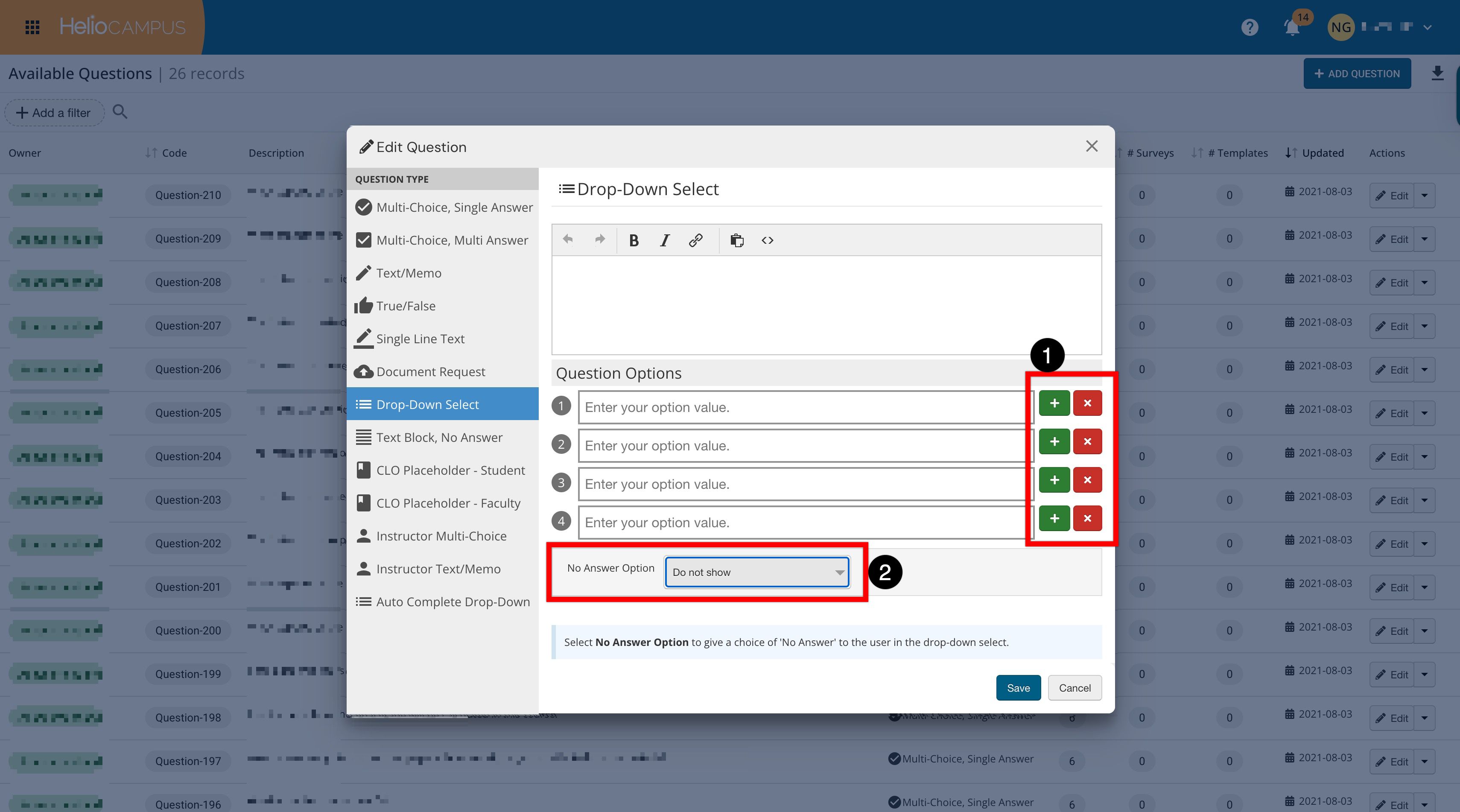This screenshot has height=812, width=1460.
Task: Click into the second option value field
Action: [805, 446]
